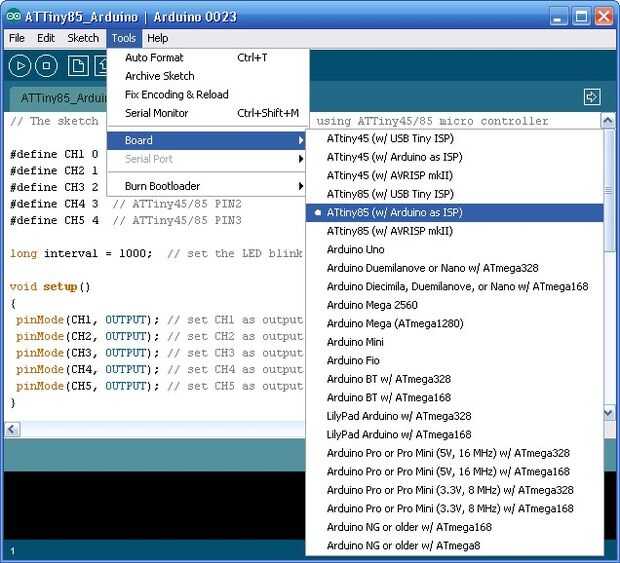
Task: Choose Auto Format from Tools menu
Action: 208,58
